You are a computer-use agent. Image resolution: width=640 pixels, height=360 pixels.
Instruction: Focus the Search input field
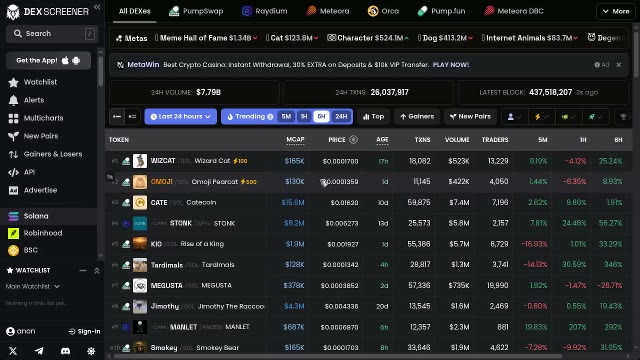pos(51,34)
